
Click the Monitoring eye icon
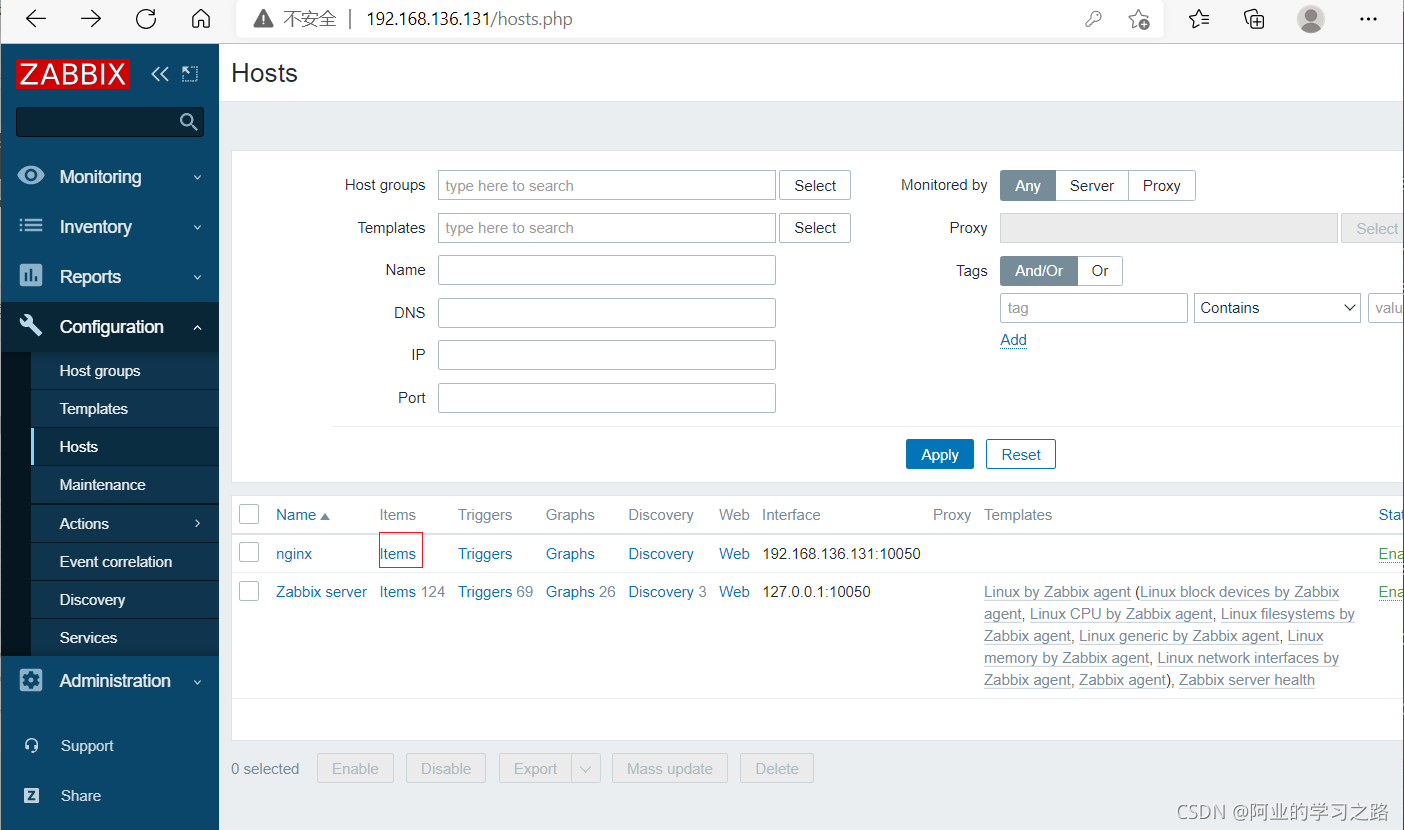[x=31, y=176]
